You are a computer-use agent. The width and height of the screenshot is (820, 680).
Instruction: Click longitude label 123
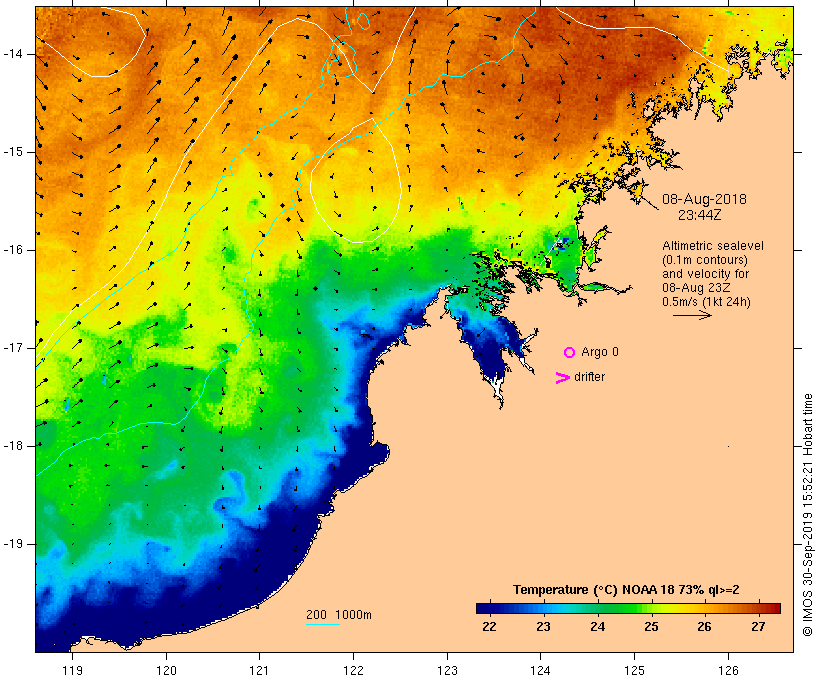point(447,670)
